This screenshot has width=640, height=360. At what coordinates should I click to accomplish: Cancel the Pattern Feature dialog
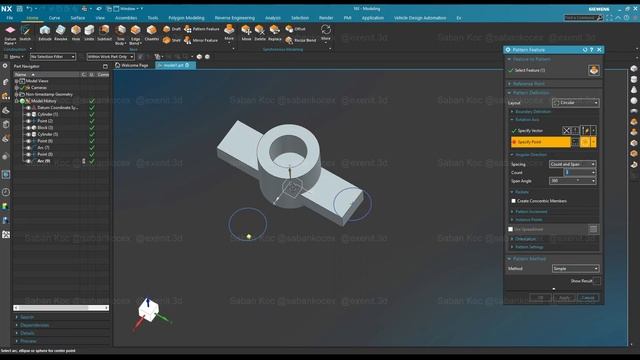[588, 298]
